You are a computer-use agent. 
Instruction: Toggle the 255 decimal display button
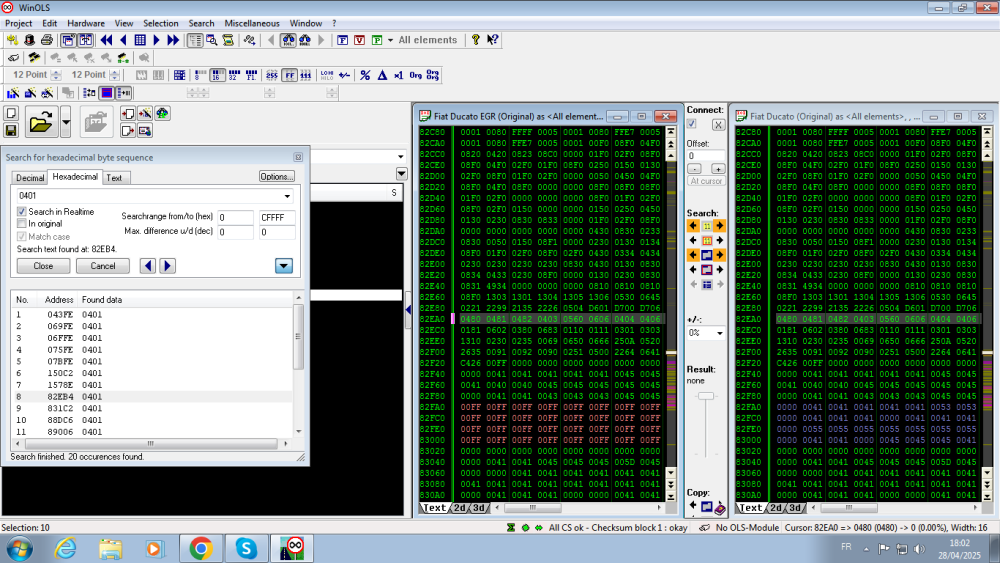(x=272, y=75)
